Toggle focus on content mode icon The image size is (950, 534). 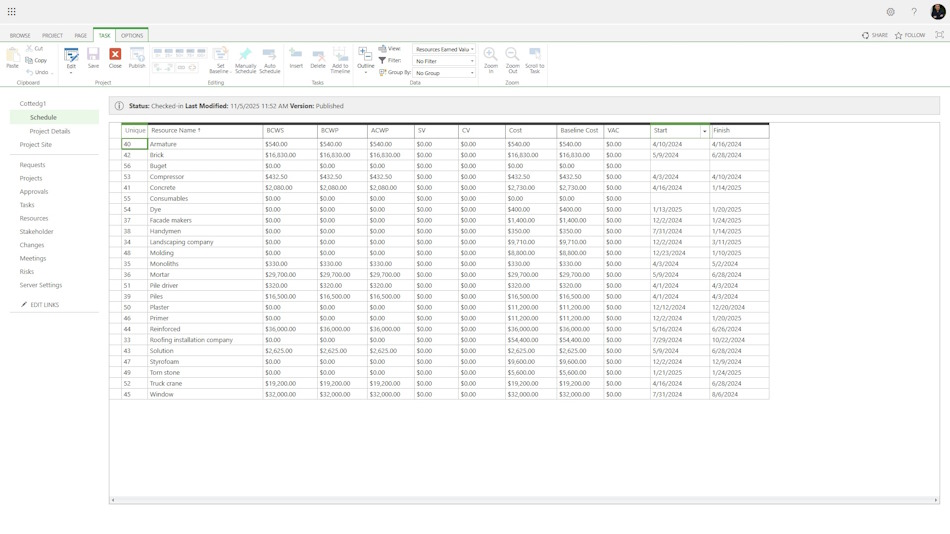pos(939,35)
